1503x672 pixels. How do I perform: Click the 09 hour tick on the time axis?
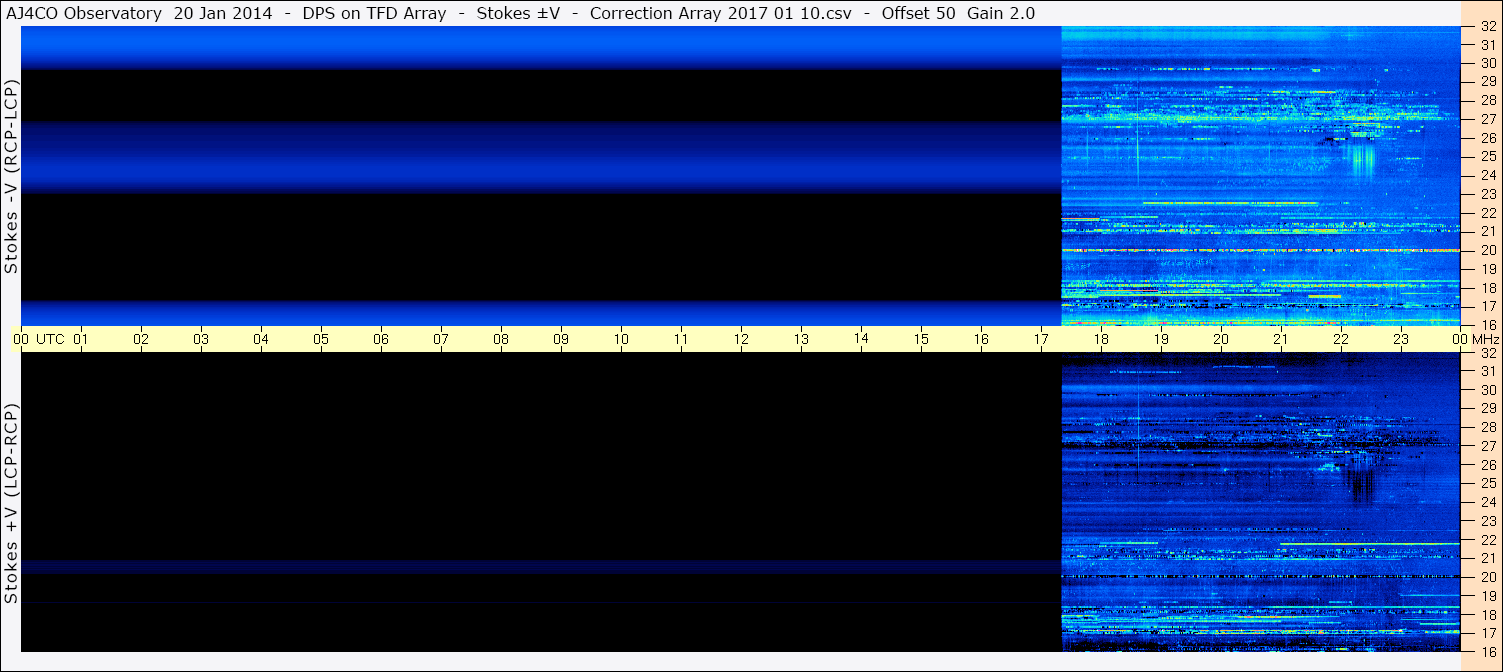tap(561, 339)
